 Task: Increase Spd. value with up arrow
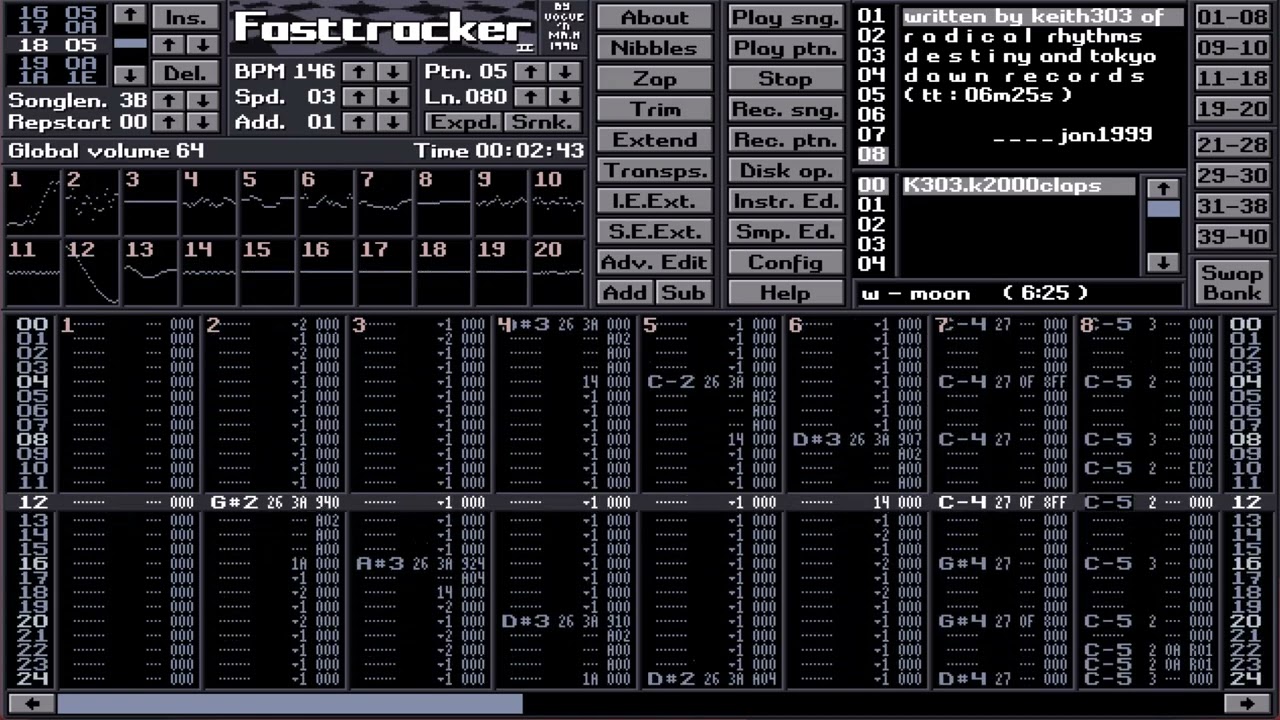coord(358,97)
